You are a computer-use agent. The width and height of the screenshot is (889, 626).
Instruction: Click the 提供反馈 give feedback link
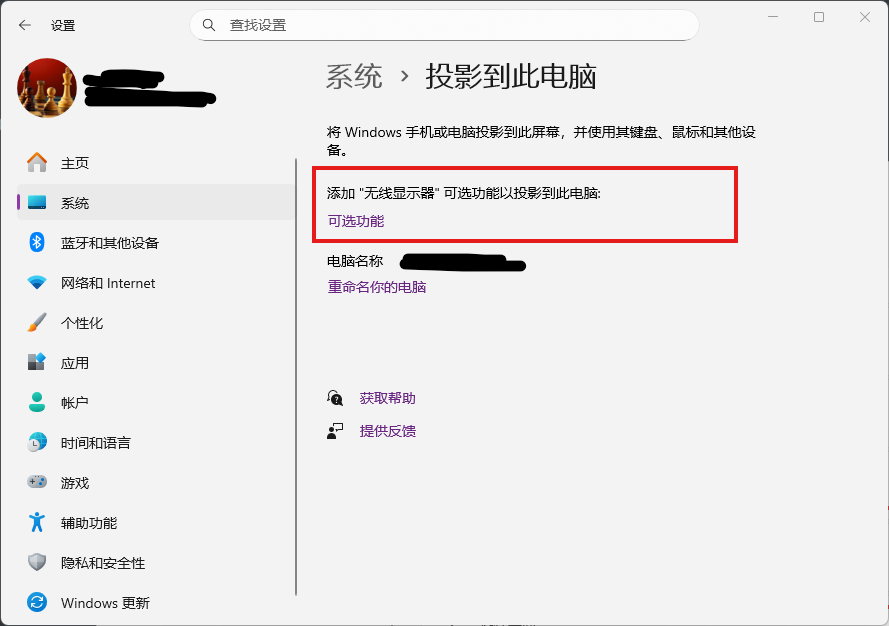387,431
